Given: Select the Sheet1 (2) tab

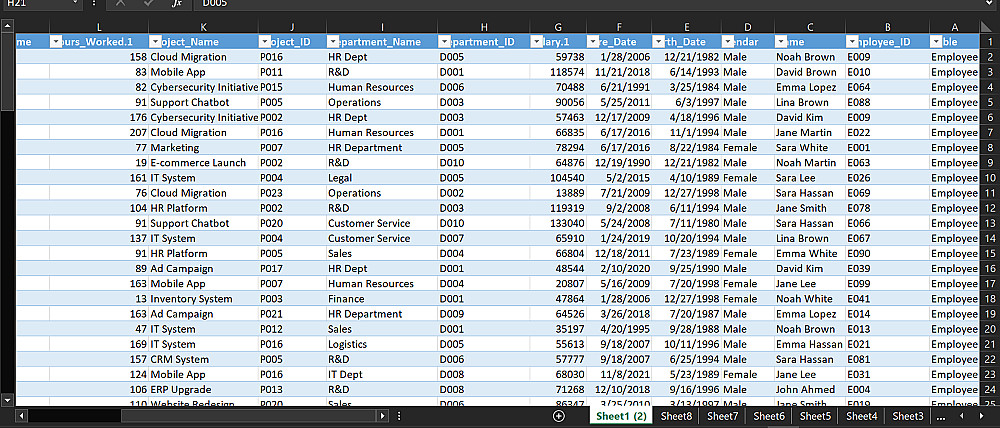Looking at the screenshot, I should click(x=621, y=416).
